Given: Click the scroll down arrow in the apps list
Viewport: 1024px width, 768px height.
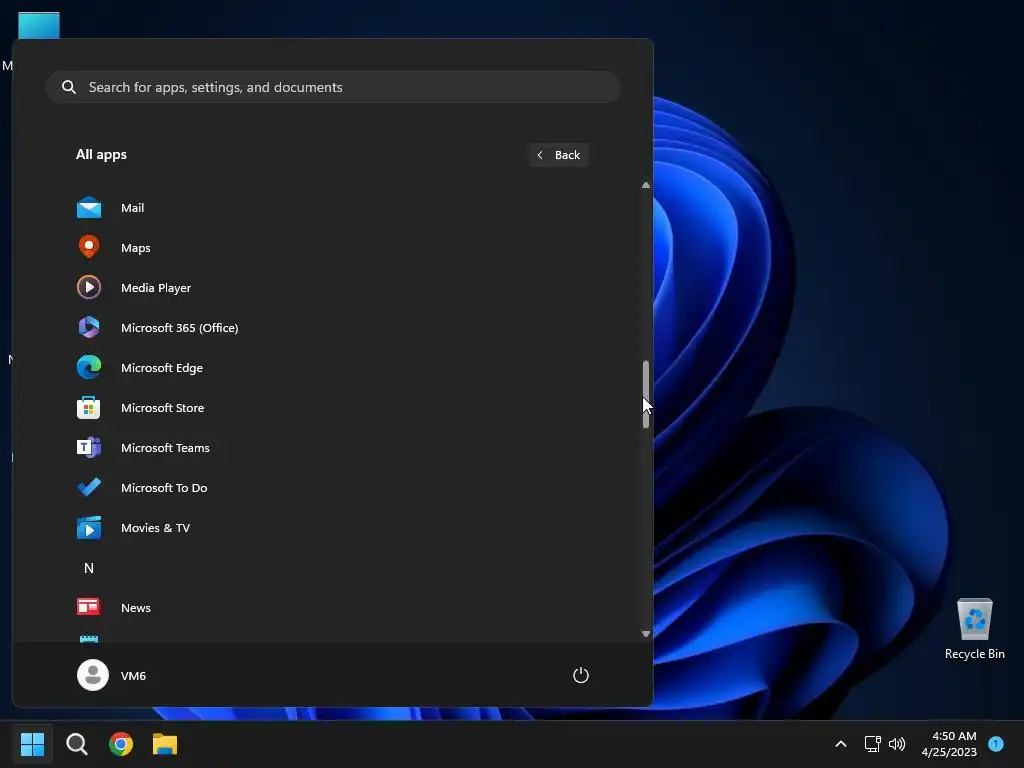Looking at the screenshot, I should 646,633.
